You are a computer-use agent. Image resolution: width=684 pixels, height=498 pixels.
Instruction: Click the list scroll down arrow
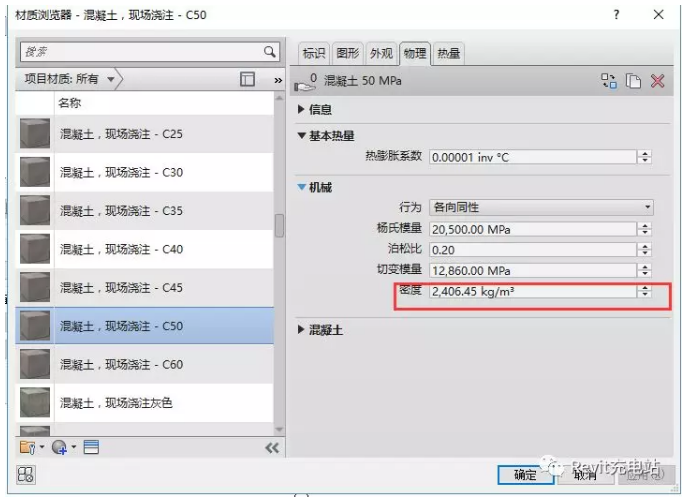tap(280, 430)
